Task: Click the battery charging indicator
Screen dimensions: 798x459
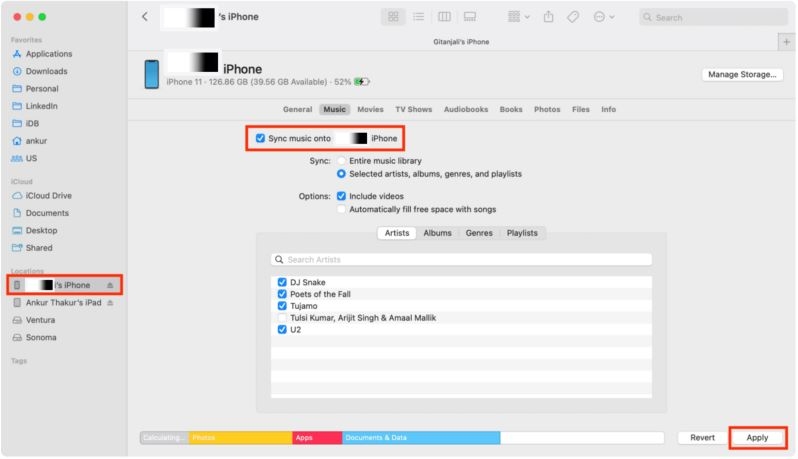Action: [361, 81]
